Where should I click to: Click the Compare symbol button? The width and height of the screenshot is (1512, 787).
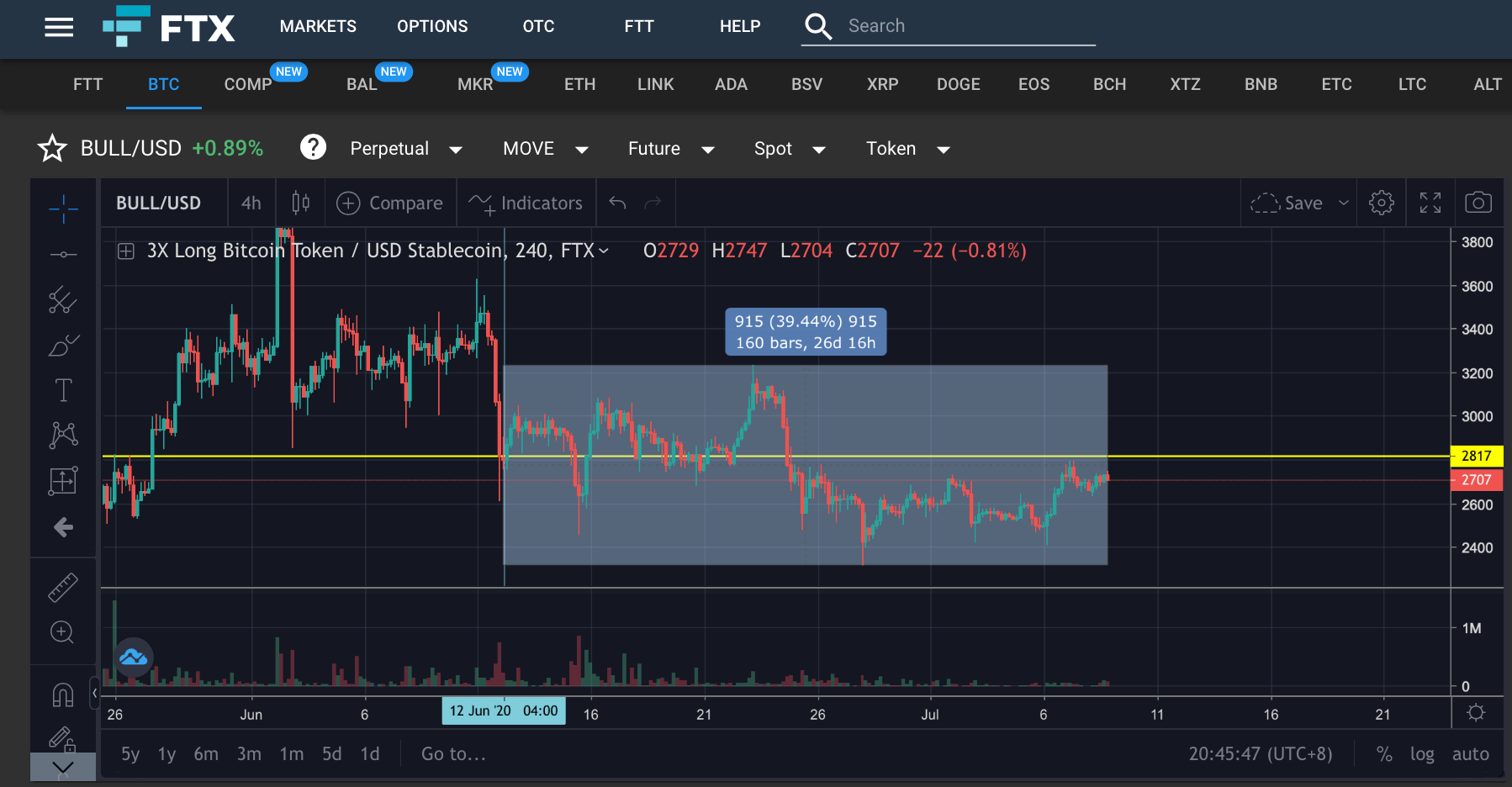click(x=389, y=203)
